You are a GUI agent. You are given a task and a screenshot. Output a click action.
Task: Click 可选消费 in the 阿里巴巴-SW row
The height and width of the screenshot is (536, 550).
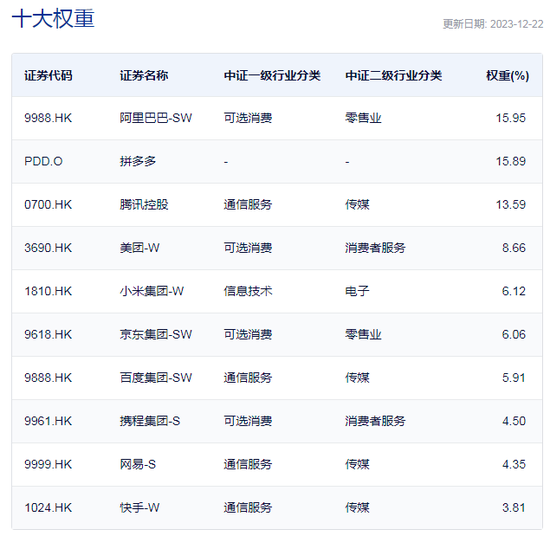click(248, 118)
